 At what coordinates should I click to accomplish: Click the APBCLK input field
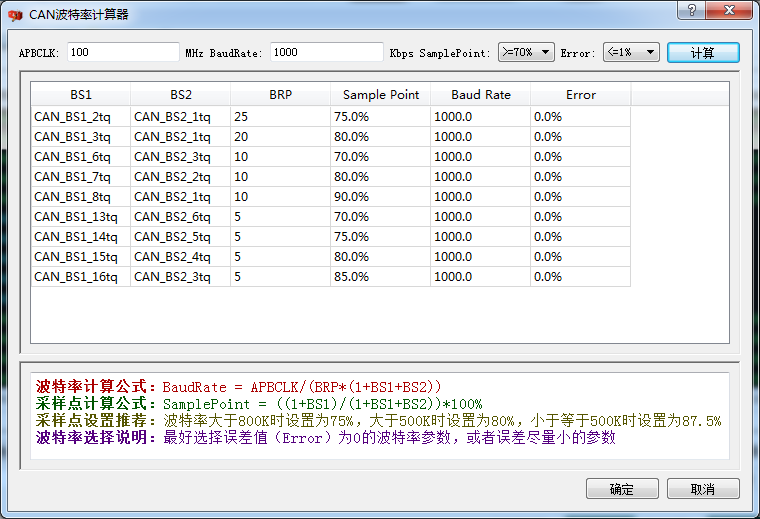pyautogui.click(x=123, y=52)
